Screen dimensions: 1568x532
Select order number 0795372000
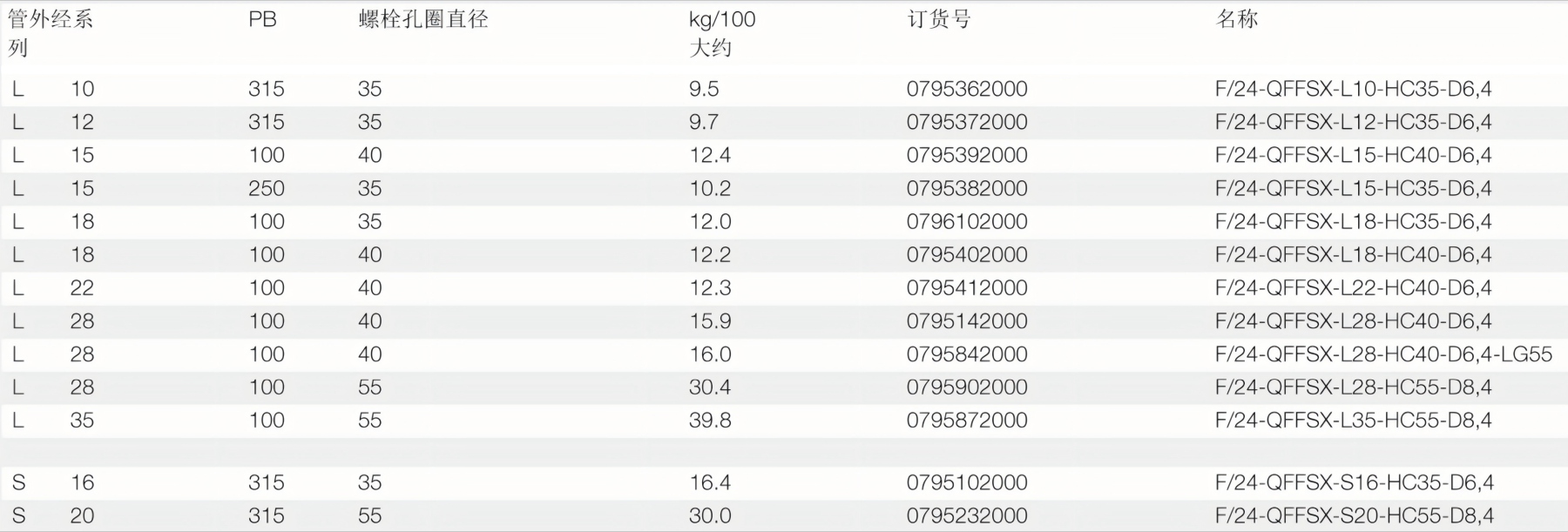pos(966,122)
